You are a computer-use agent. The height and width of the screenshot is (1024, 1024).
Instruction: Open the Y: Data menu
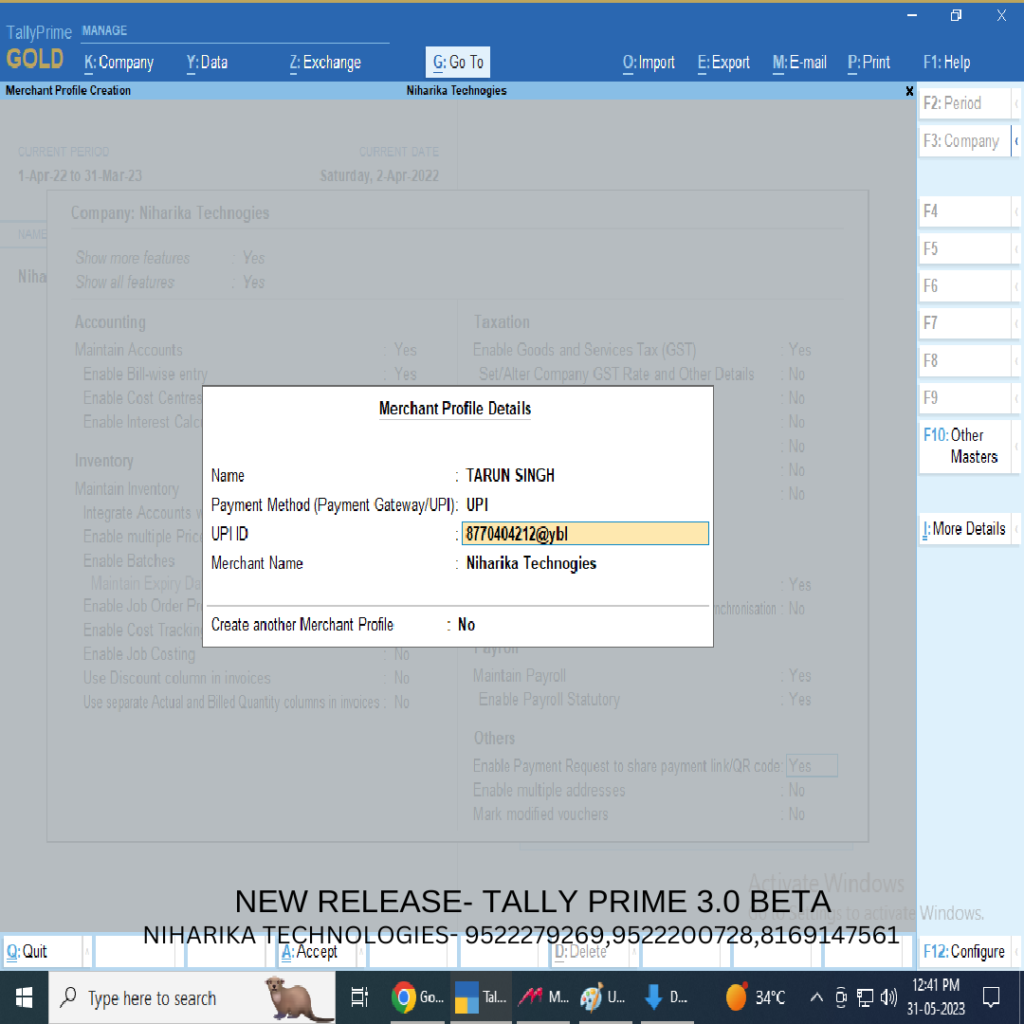(207, 63)
